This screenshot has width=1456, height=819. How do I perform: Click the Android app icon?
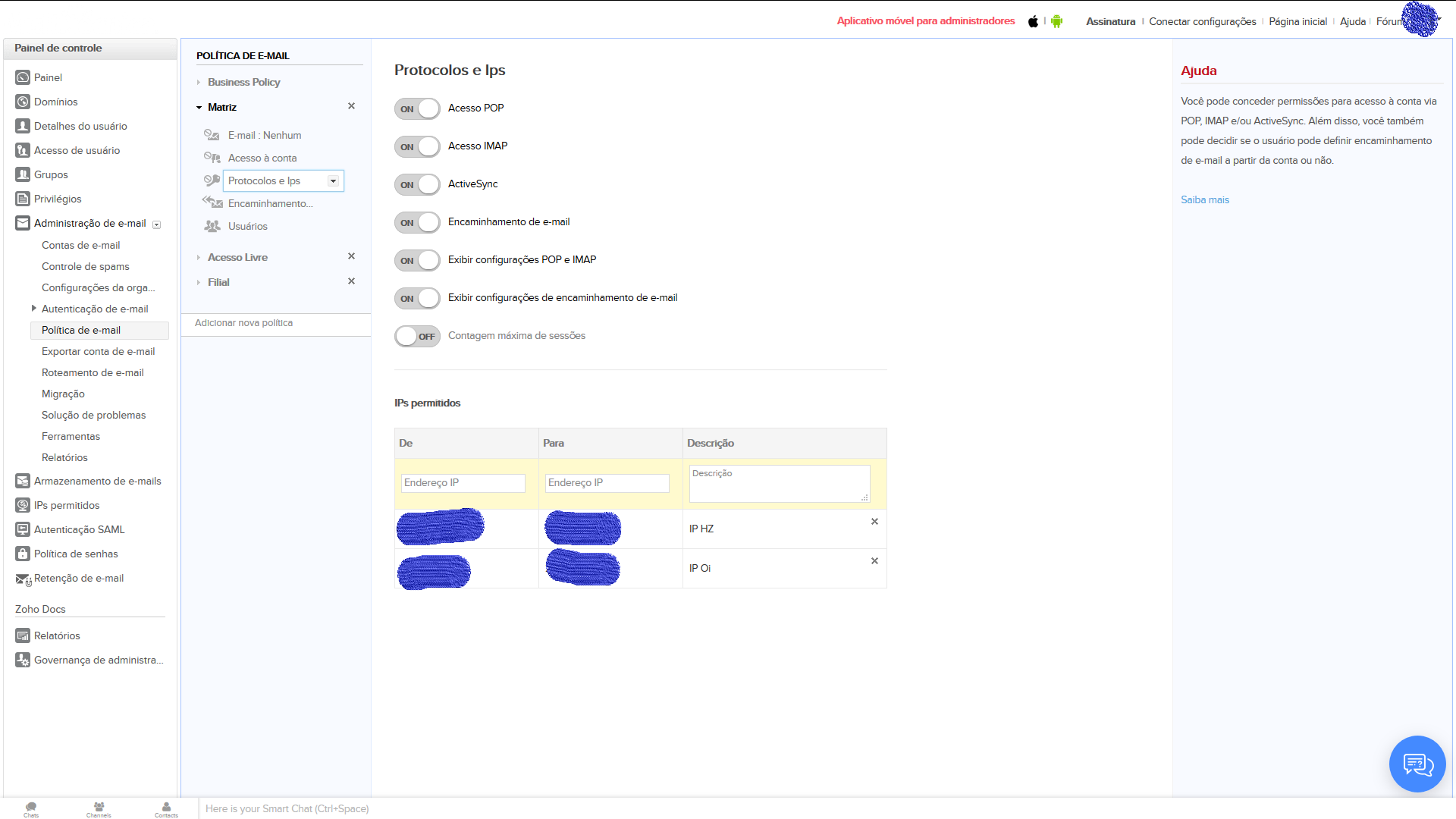tap(1056, 21)
